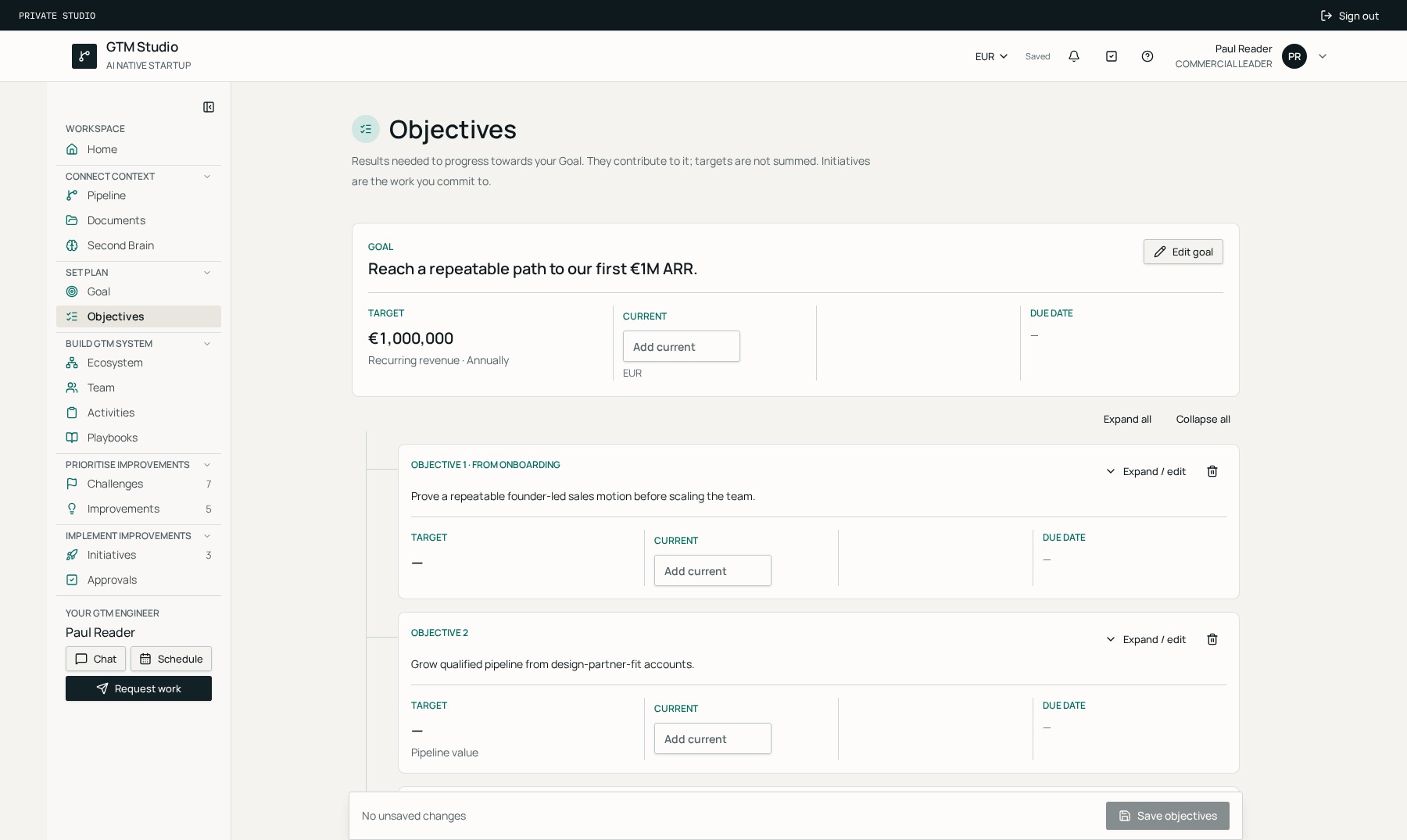Open Documents in sidebar

[138, 220]
